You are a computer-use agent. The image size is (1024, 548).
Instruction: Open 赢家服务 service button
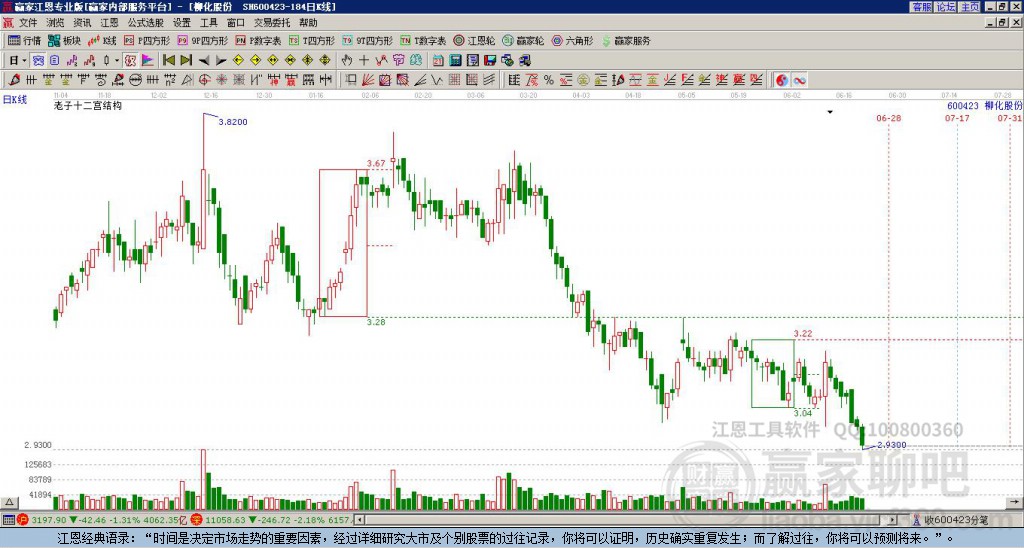626,40
